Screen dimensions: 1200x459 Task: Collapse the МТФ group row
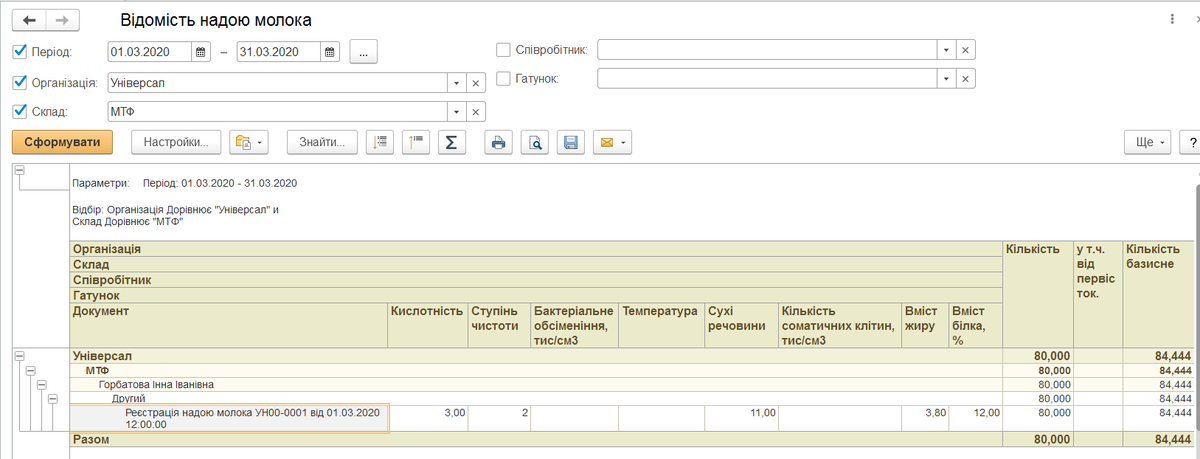click(x=30, y=370)
